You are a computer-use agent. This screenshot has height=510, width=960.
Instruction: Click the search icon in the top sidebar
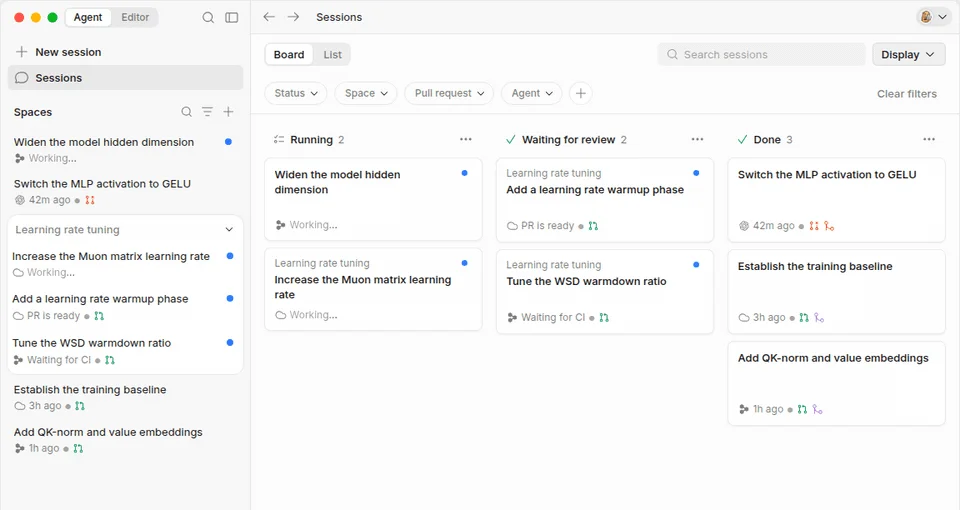tap(208, 17)
